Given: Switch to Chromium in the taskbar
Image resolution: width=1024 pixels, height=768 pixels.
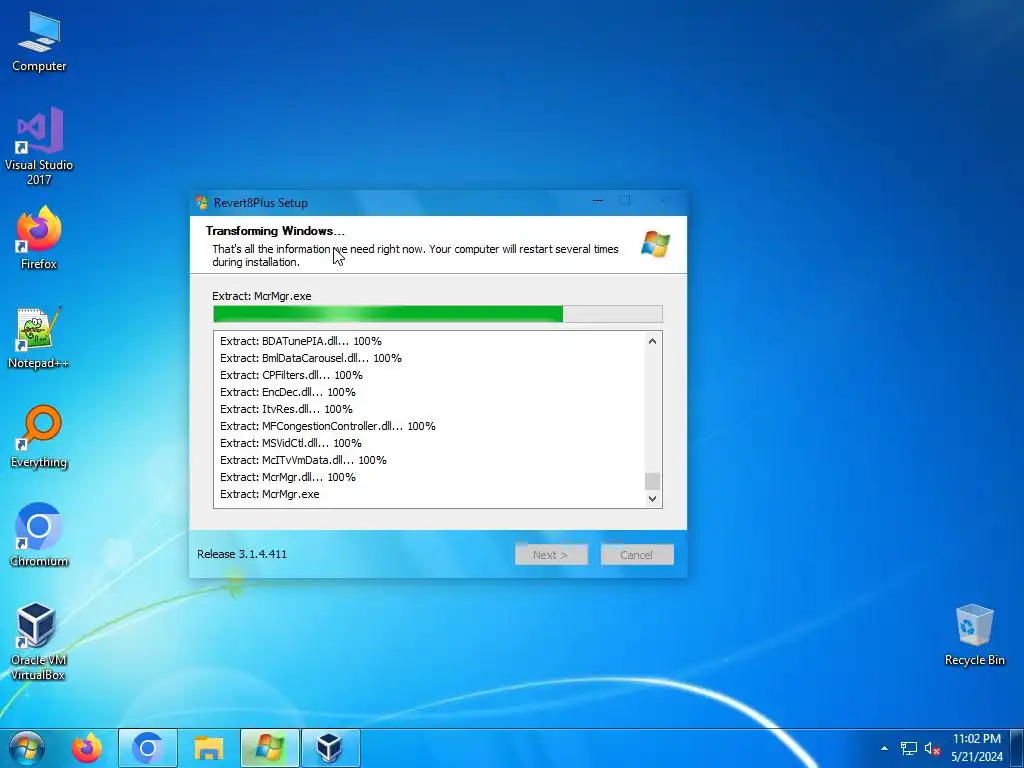Looking at the screenshot, I should (x=148, y=748).
